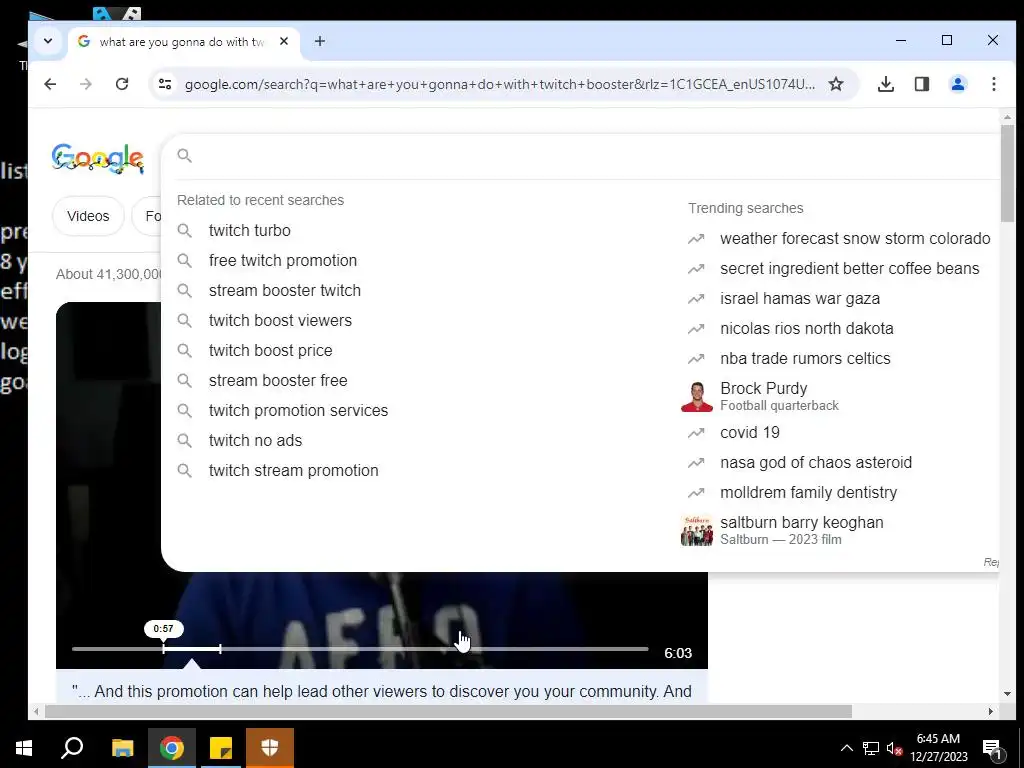
Task: Click Brock Purdy portrait thumbnail
Action: (697, 396)
